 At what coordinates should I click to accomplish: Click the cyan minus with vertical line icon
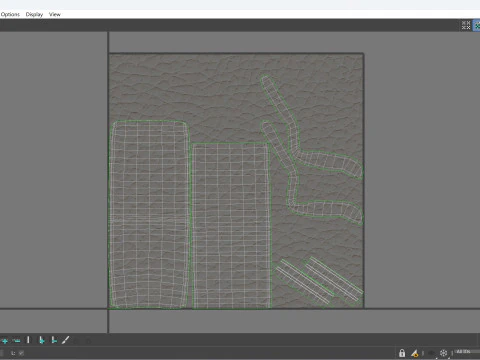(54, 340)
